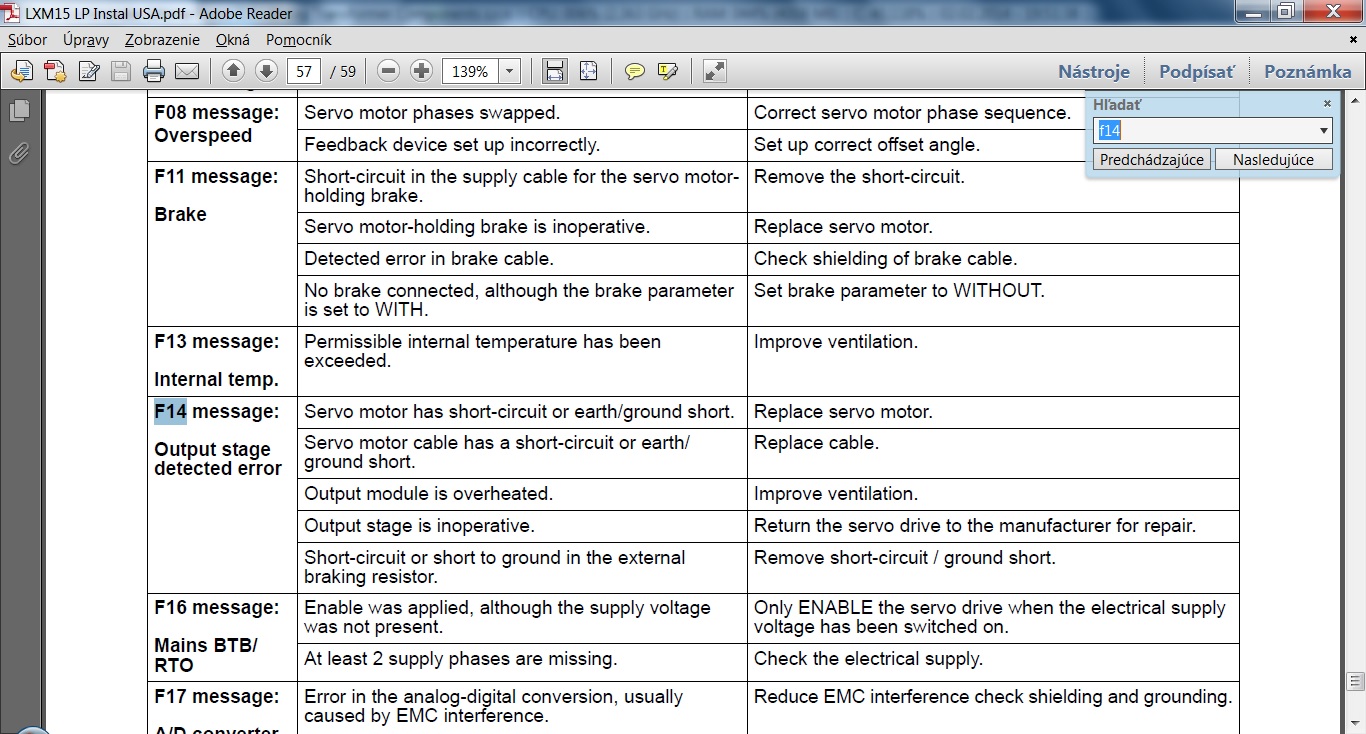Image resolution: width=1366 pixels, height=734 pixels.
Task: Zoom in with plus button
Action: click(421, 71)
